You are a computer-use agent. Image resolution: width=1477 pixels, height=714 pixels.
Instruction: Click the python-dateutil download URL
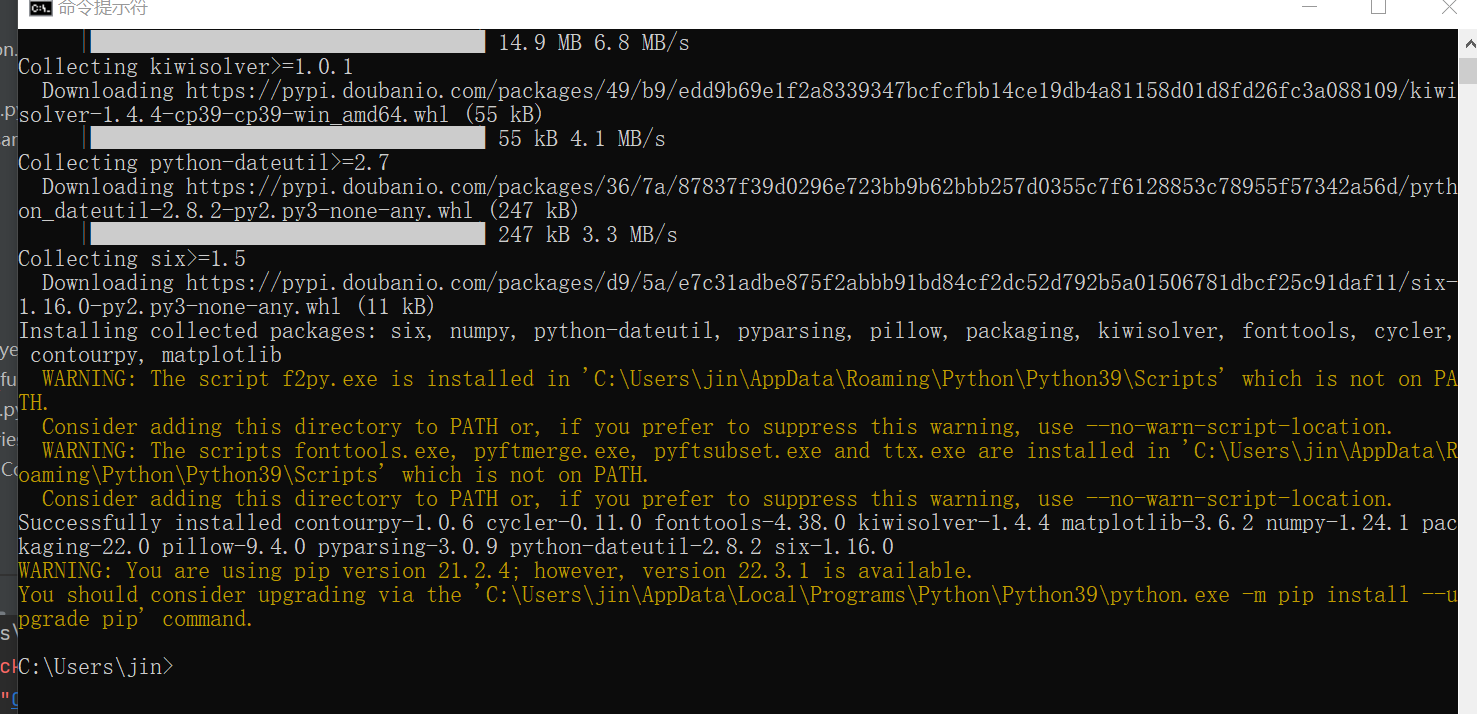822,186
